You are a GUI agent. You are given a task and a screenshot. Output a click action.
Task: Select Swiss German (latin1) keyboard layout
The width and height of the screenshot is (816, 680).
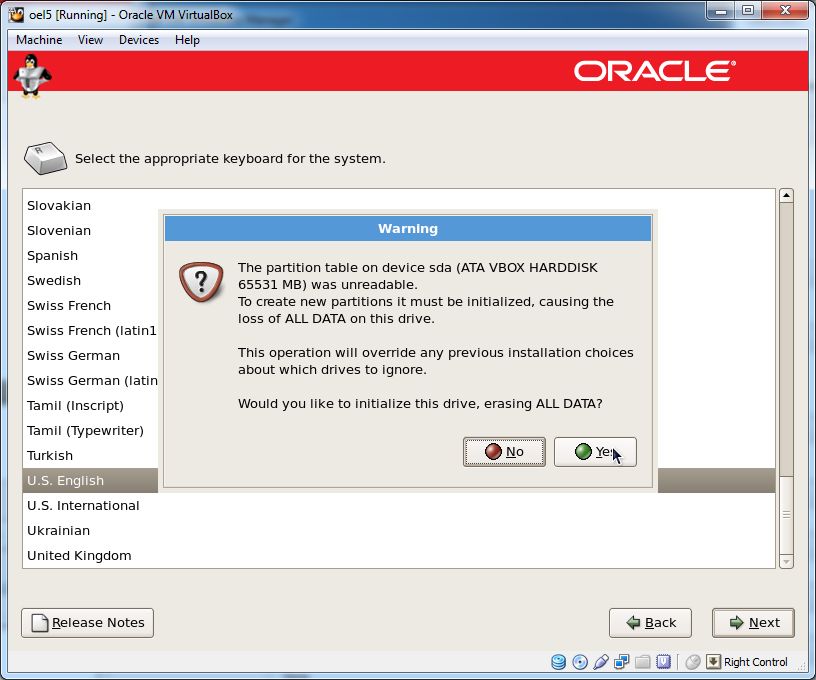91,380
